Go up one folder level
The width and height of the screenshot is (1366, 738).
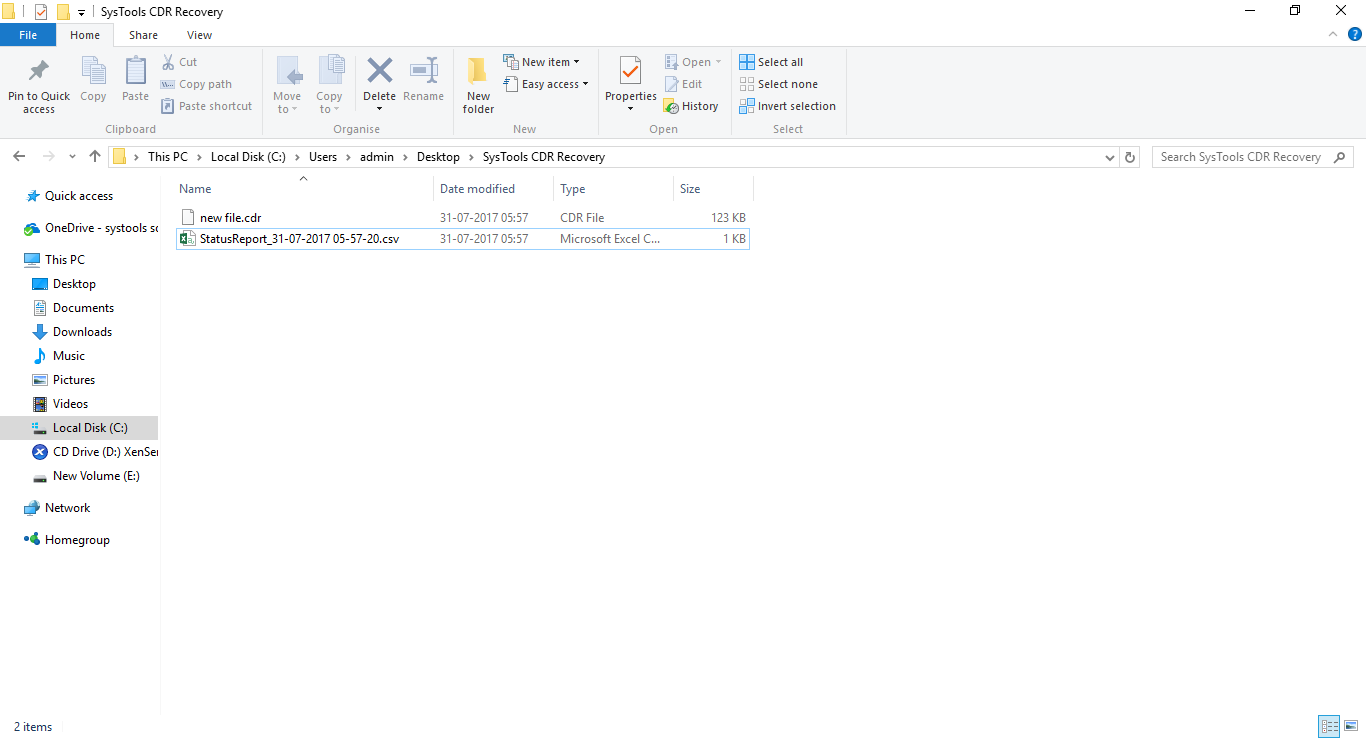click(95, 157)
